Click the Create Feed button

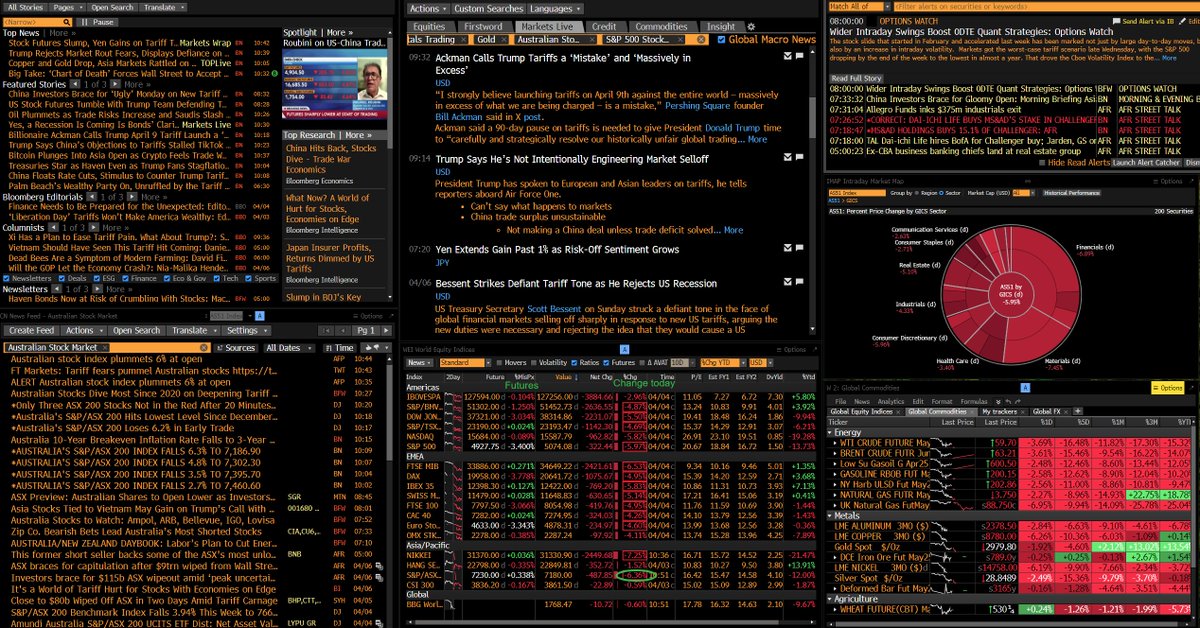[x=30, y=330]
